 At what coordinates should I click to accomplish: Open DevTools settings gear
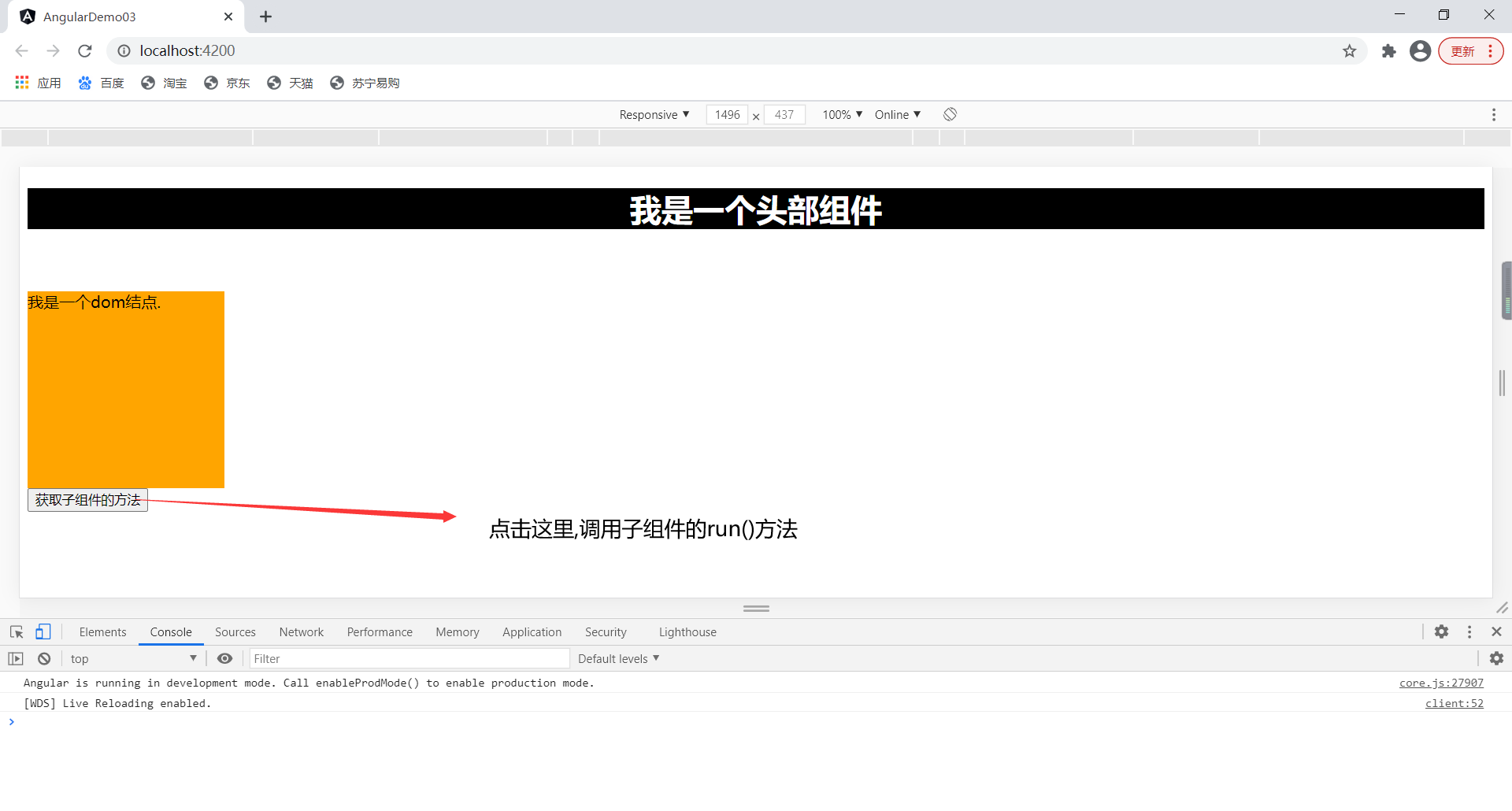coord(1441,631)
